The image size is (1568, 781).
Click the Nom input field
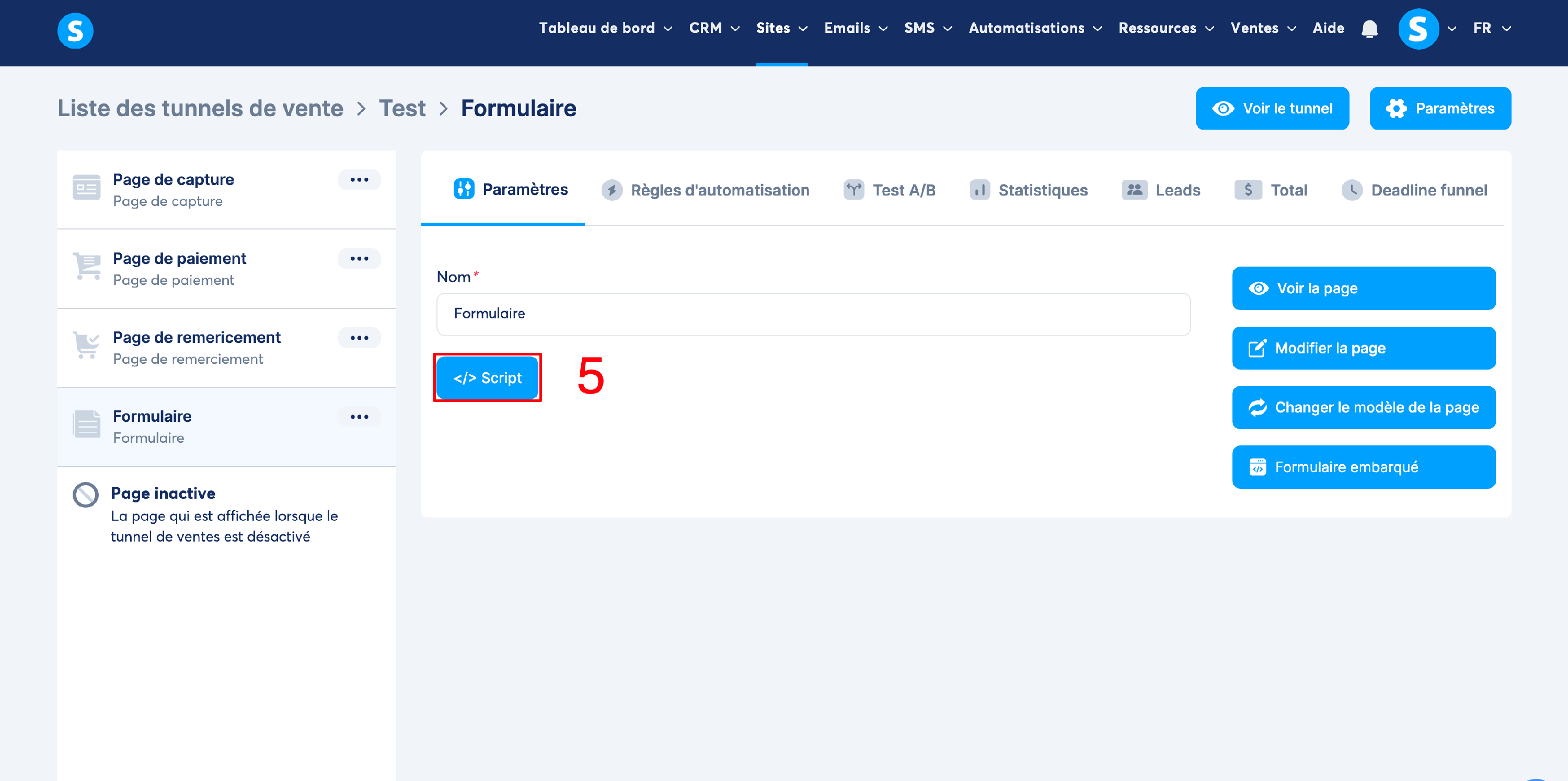tap(813, 314)
